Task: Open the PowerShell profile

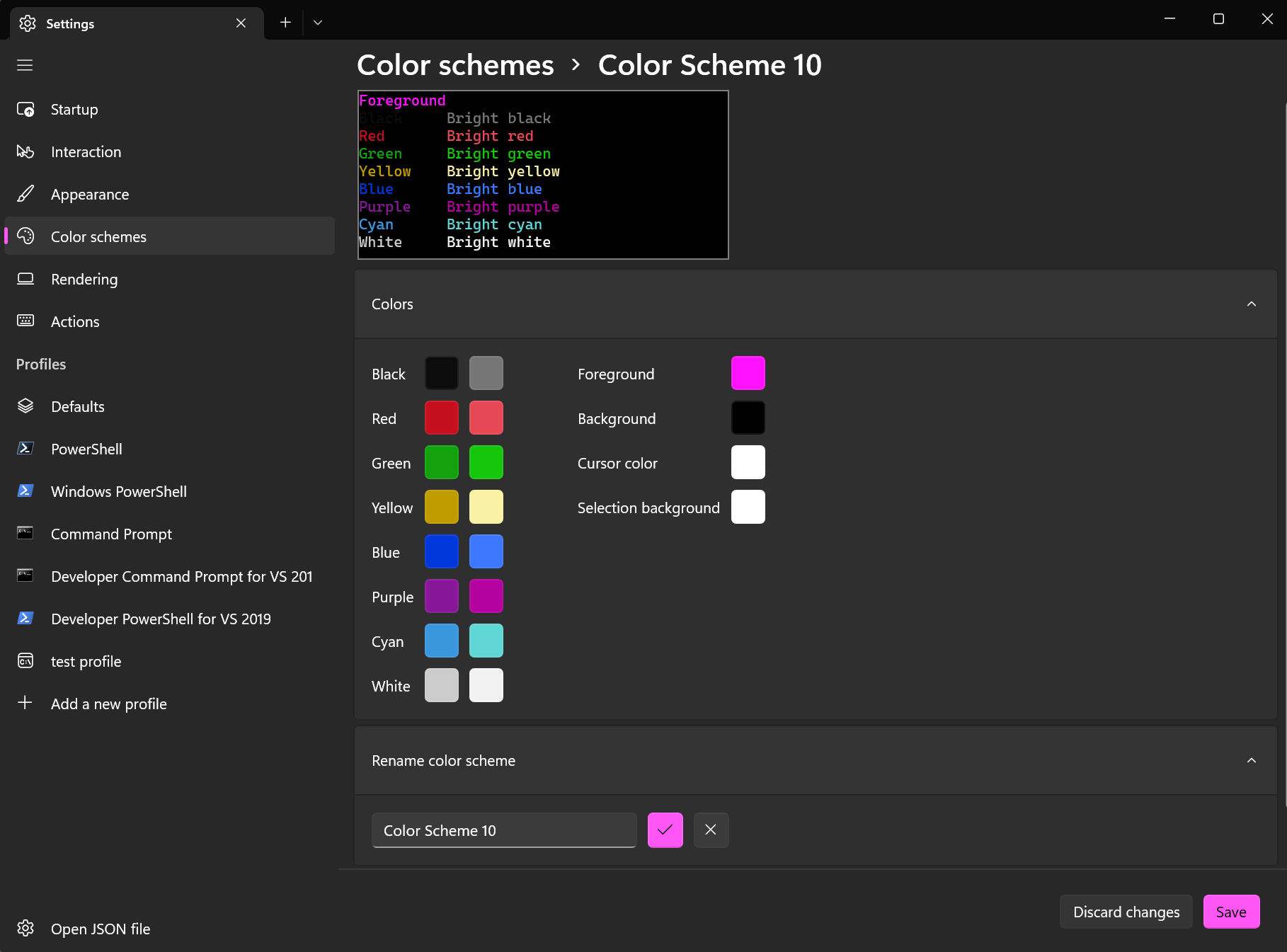Action: click(169, 449)
